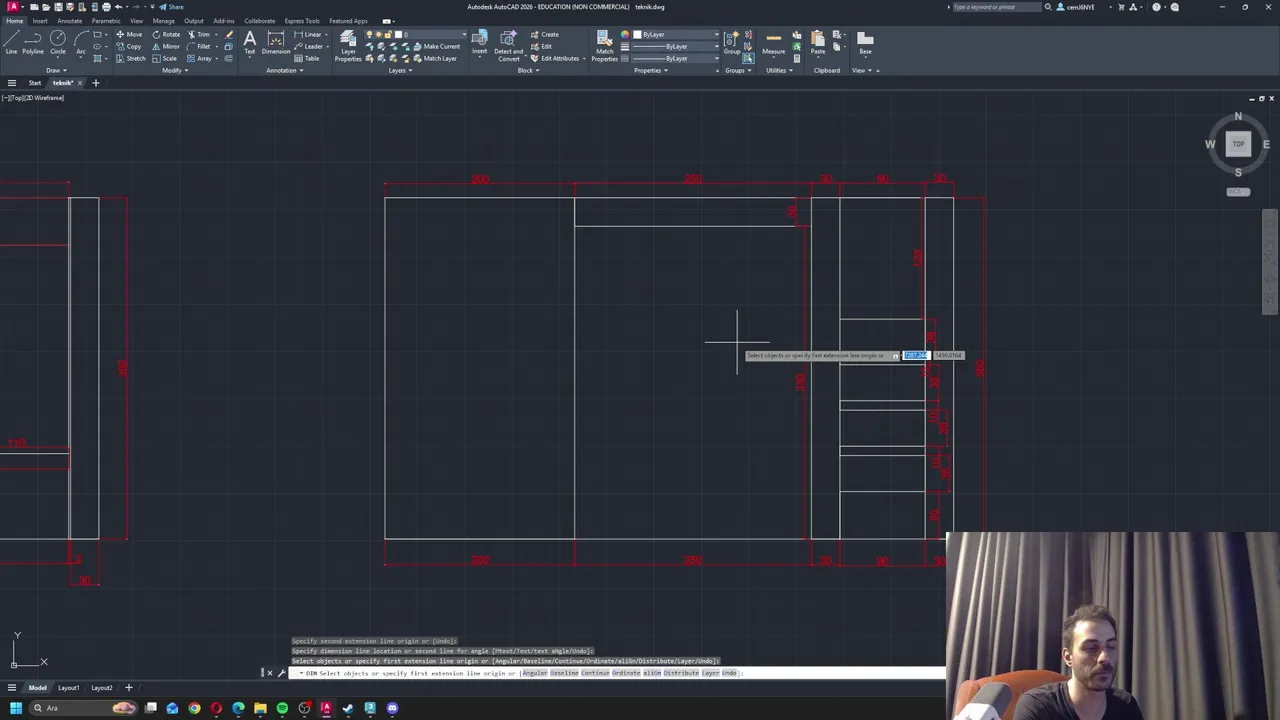The image size is (1280, 720).
Task: Select the Dimension tool
Action: [275, 42]
